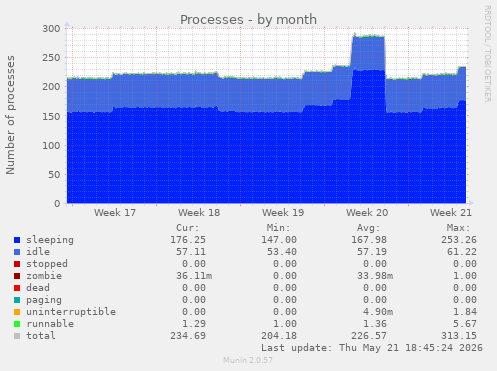Click the 'Avg:' column header
This screenshot has width=497, height=371.
[x=369, y=228]
